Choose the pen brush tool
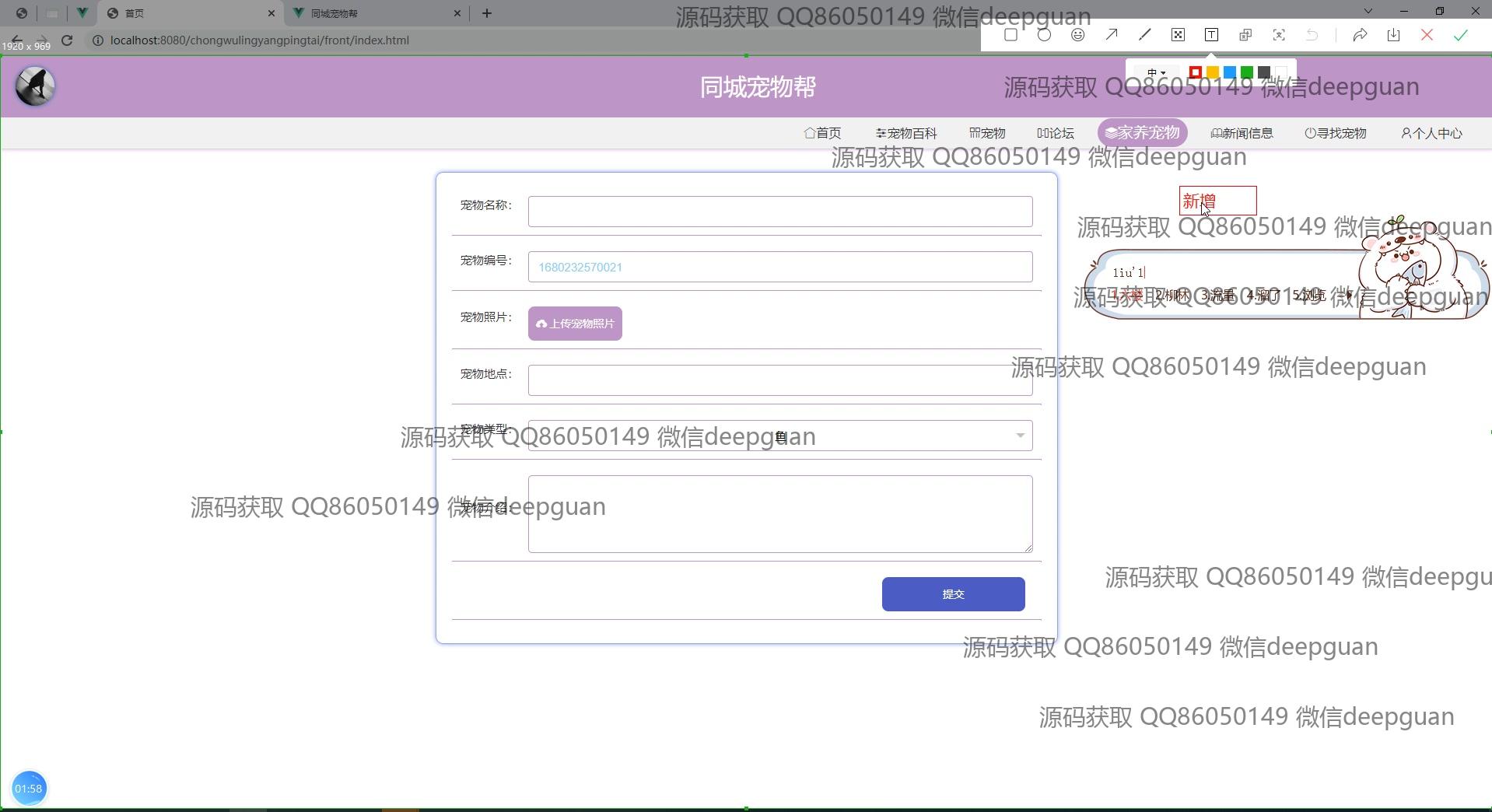This screenshot has width=1492, height=812. coord(1144,35)
